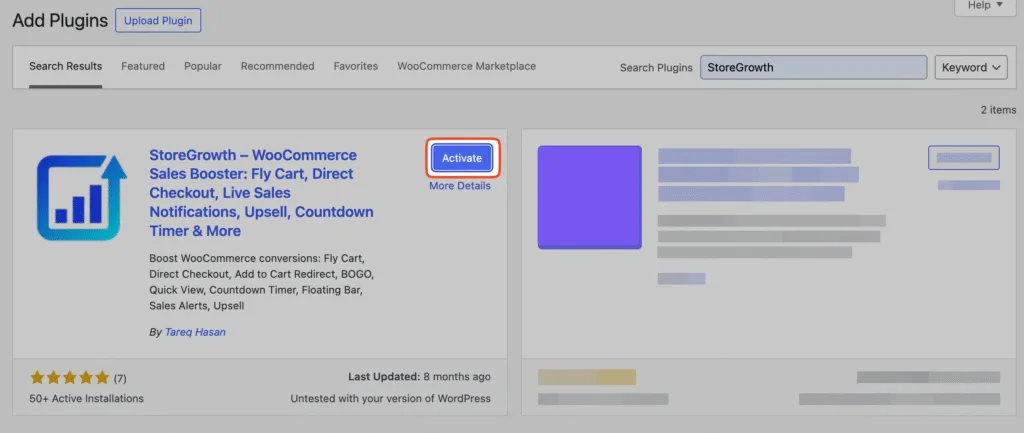
Task: Switch to the Featured tab
Action: 143,66
